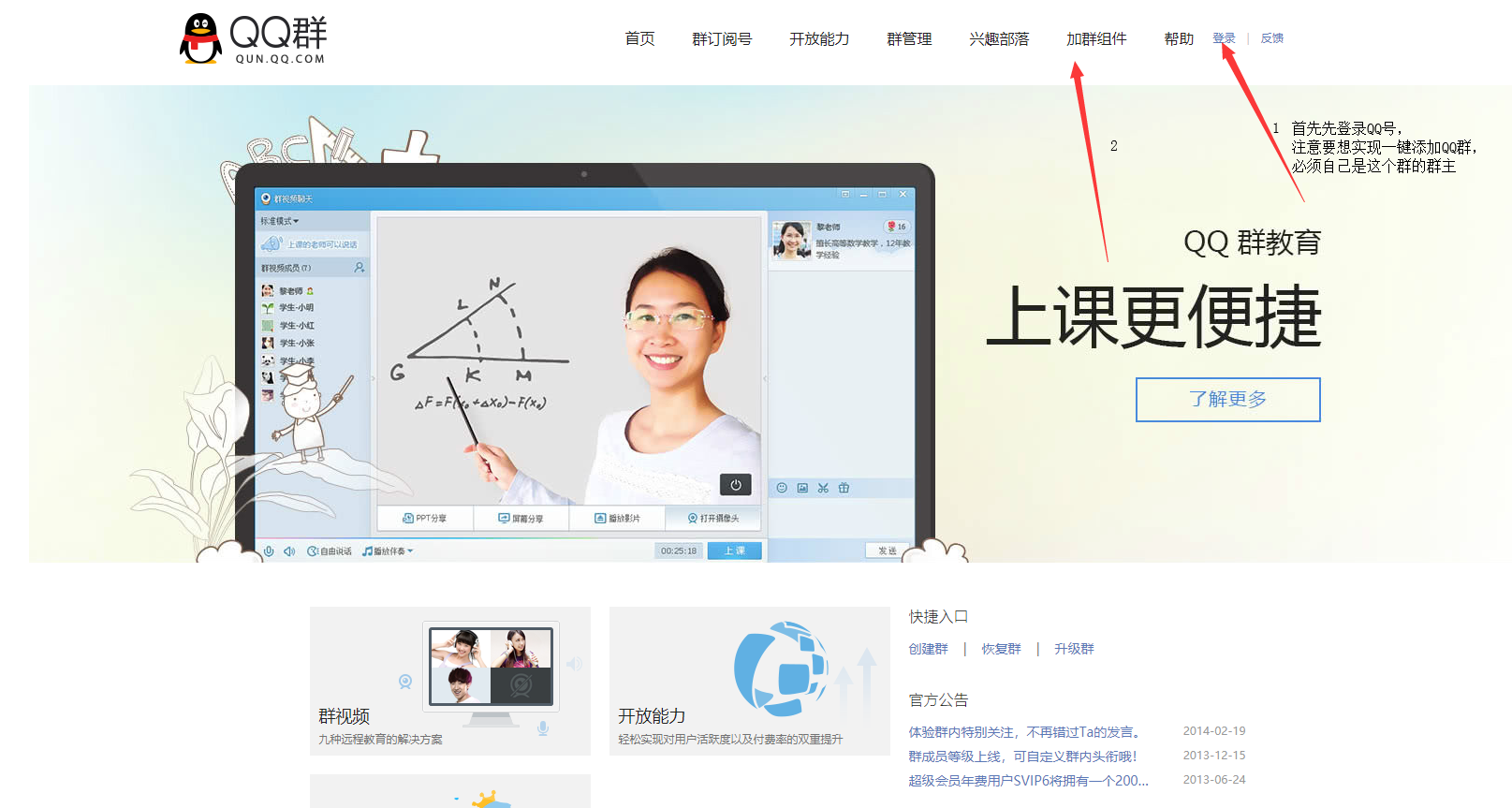The width and height of the screenshot is (1512, 808).
Task: Open announcement 群成员等级上线
Action: point(1022,757)
